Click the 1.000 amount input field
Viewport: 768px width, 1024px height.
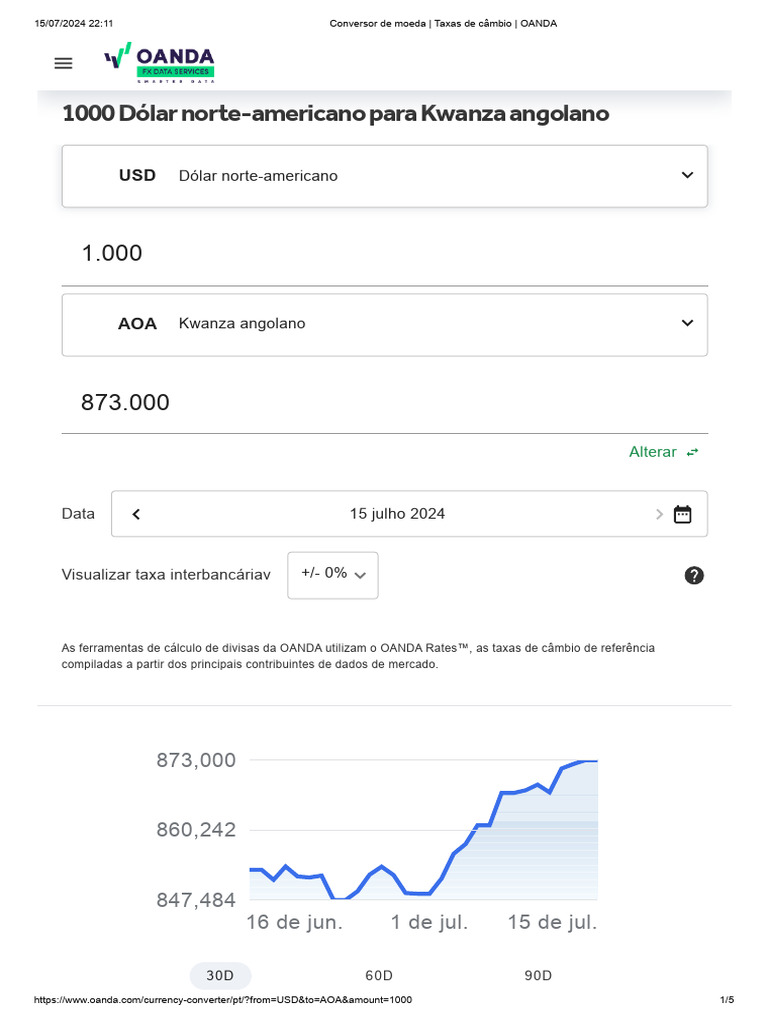click(384, 254)
